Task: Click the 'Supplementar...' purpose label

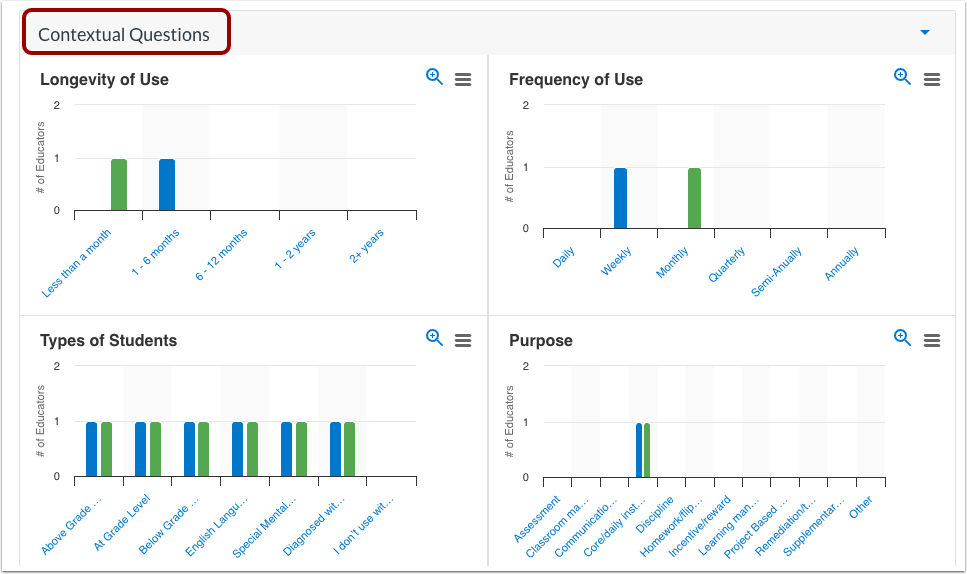Action: tap(813, 528)
